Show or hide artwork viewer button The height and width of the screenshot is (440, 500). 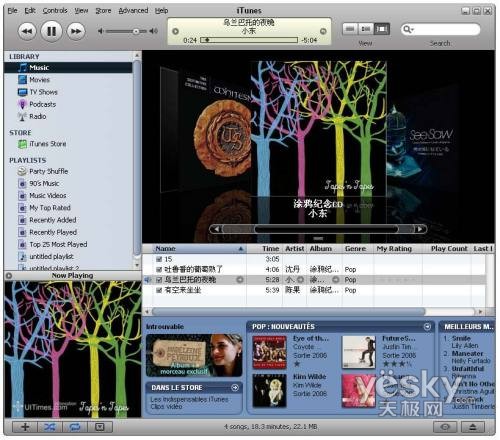click(x=100, y=427)
